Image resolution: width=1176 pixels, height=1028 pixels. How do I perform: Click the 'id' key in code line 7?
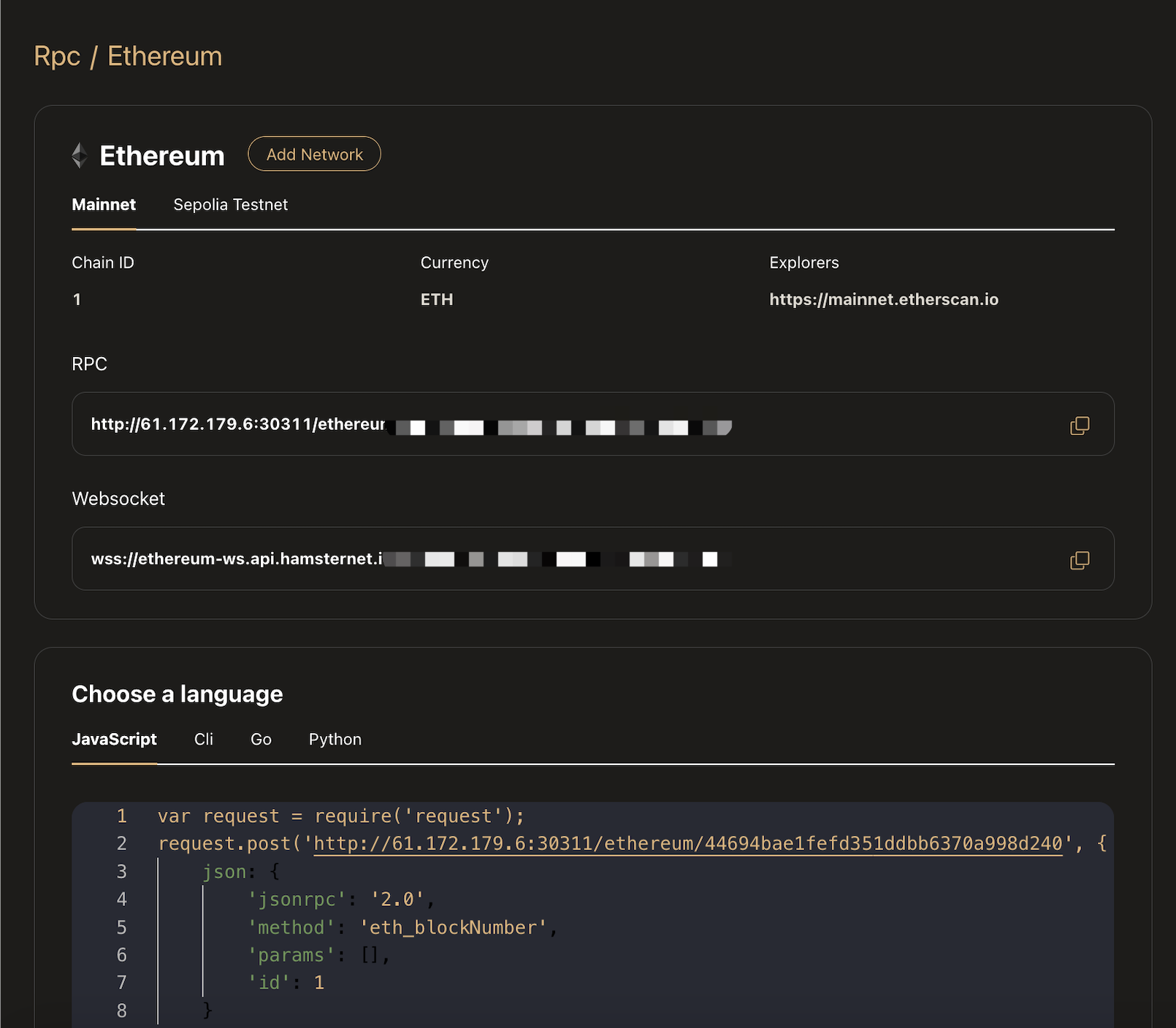pos(270,983)
